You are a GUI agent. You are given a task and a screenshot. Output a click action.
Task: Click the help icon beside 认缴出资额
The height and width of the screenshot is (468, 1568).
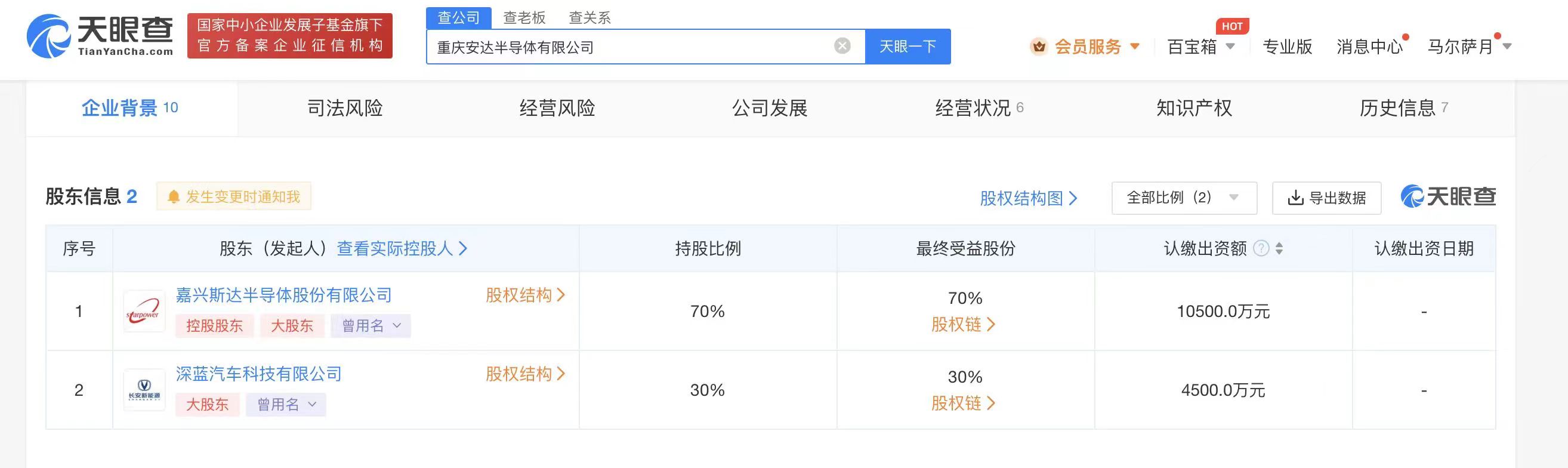tap(1261, 248)
